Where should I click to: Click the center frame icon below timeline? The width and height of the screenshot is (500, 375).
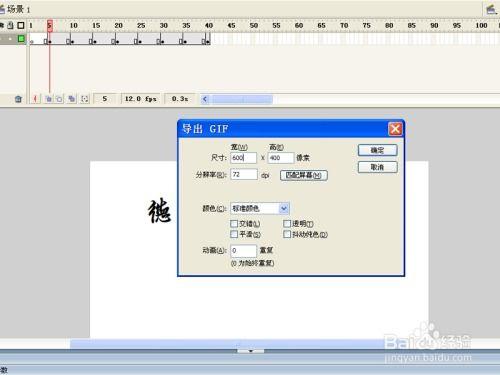36,99
